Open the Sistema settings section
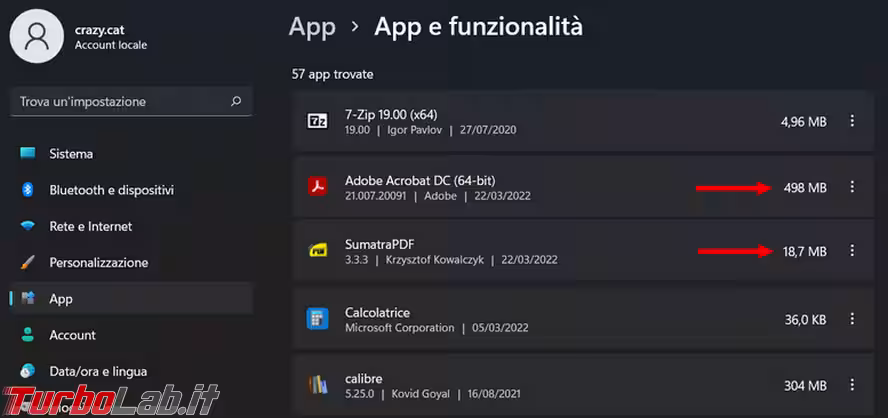Screen dimensions: 888x418 pyautogui.click(x=71, y=154)
